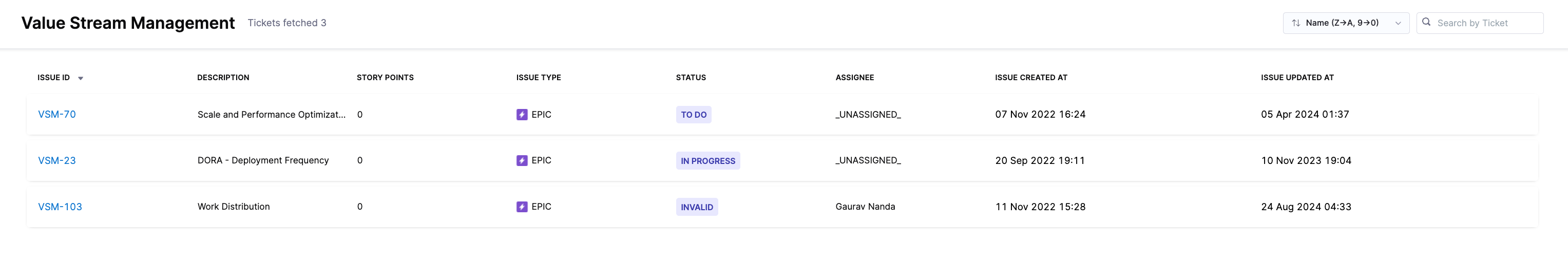The height and width of the screenshot is (258, 1568).
Task: Open the VSM-70 issue link
Action: click(x=56, y=115)
